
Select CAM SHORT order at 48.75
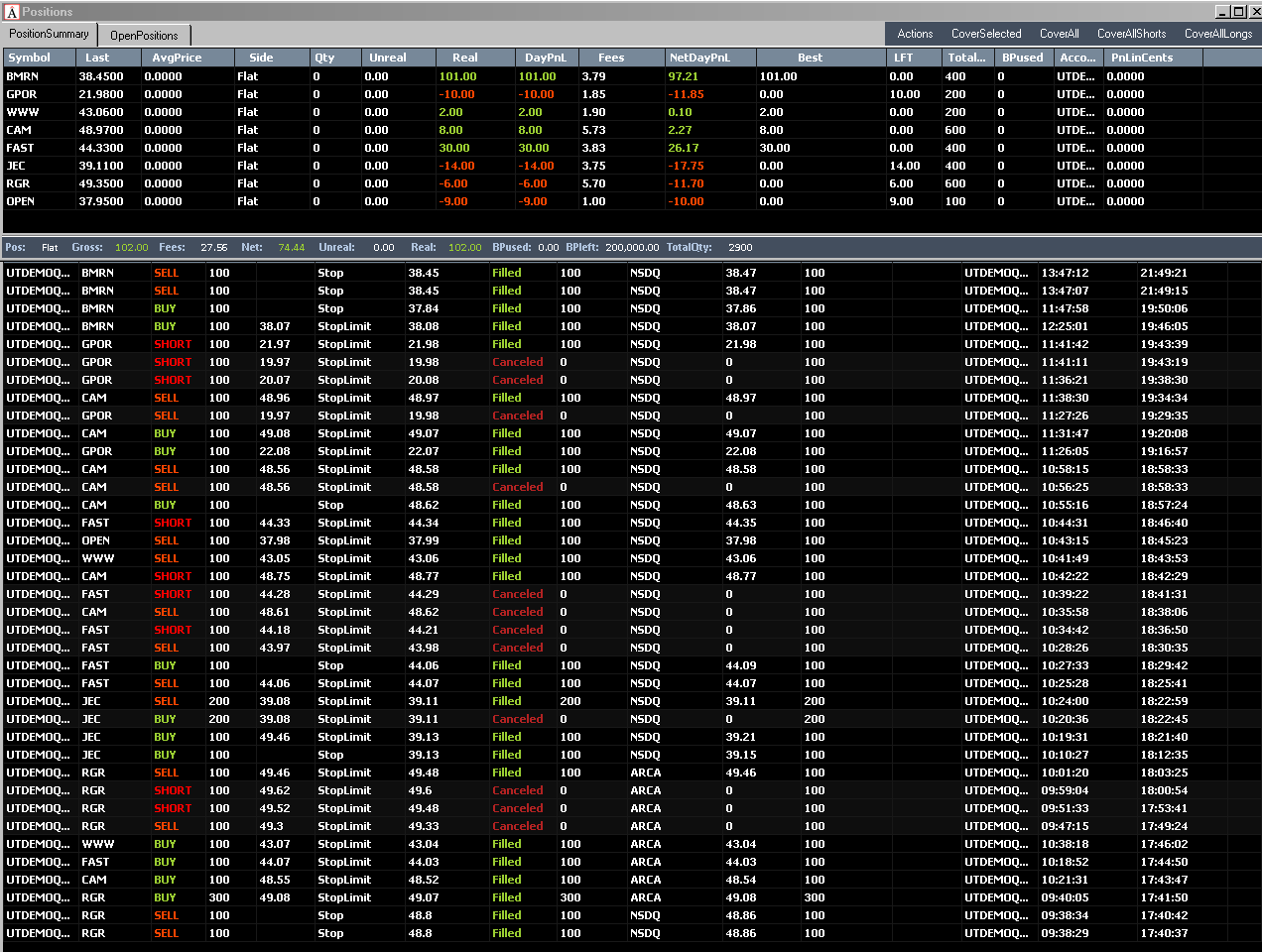tap(631, 576)
